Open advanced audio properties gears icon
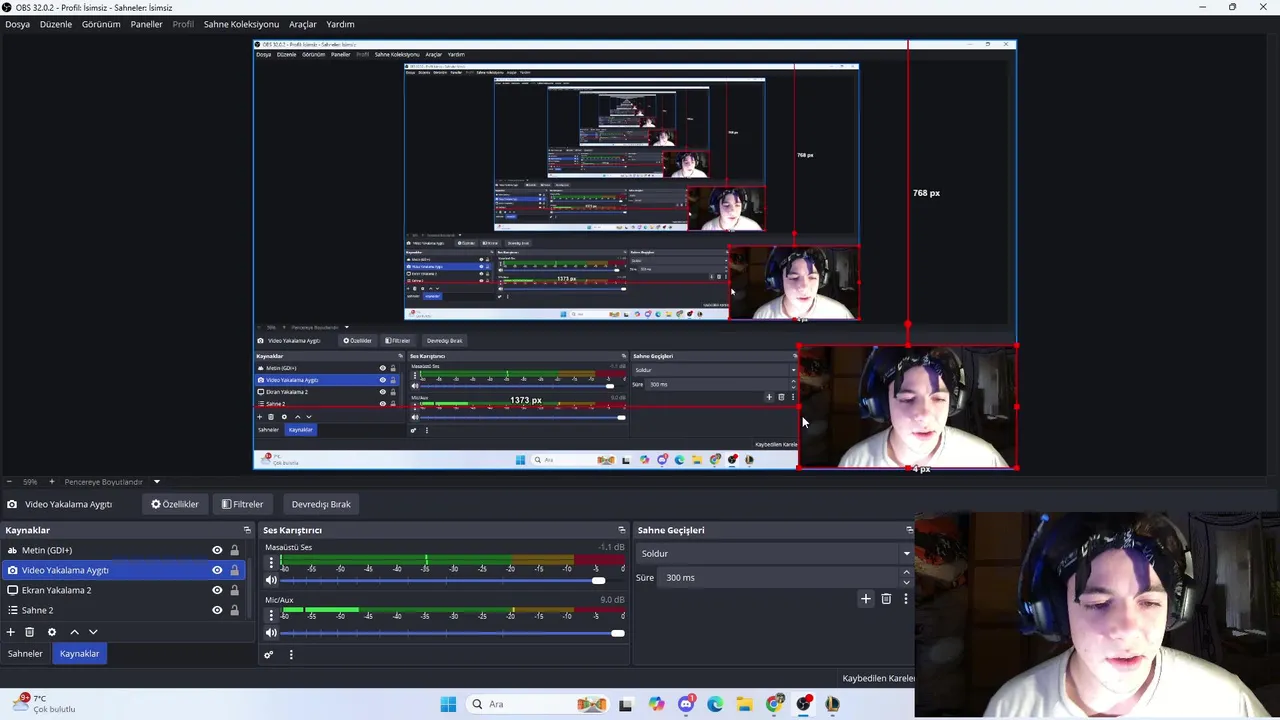Image resolution: width=1280 pixels, height=720 pixels. (x=268, y=655)
